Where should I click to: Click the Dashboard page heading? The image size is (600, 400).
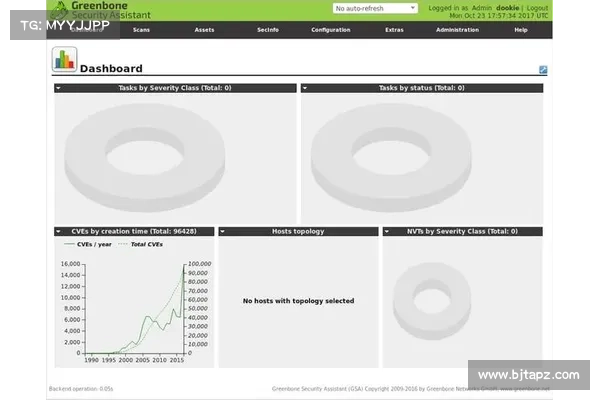point(111,69)
